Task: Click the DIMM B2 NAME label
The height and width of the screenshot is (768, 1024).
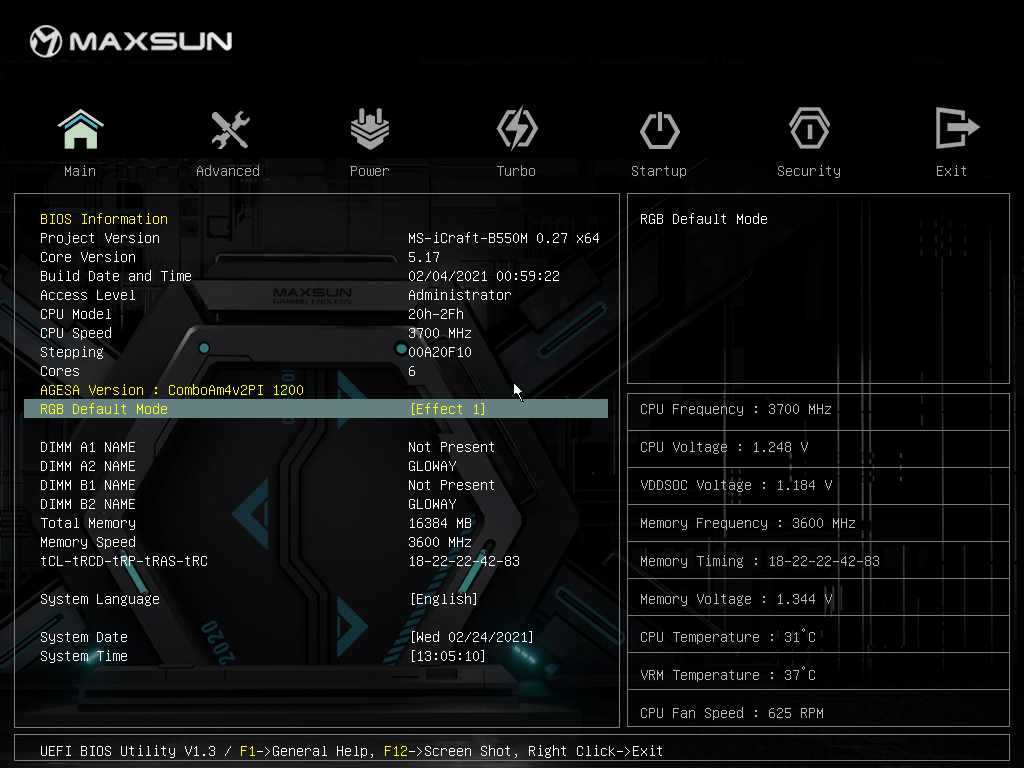Action: click(88, 504)
